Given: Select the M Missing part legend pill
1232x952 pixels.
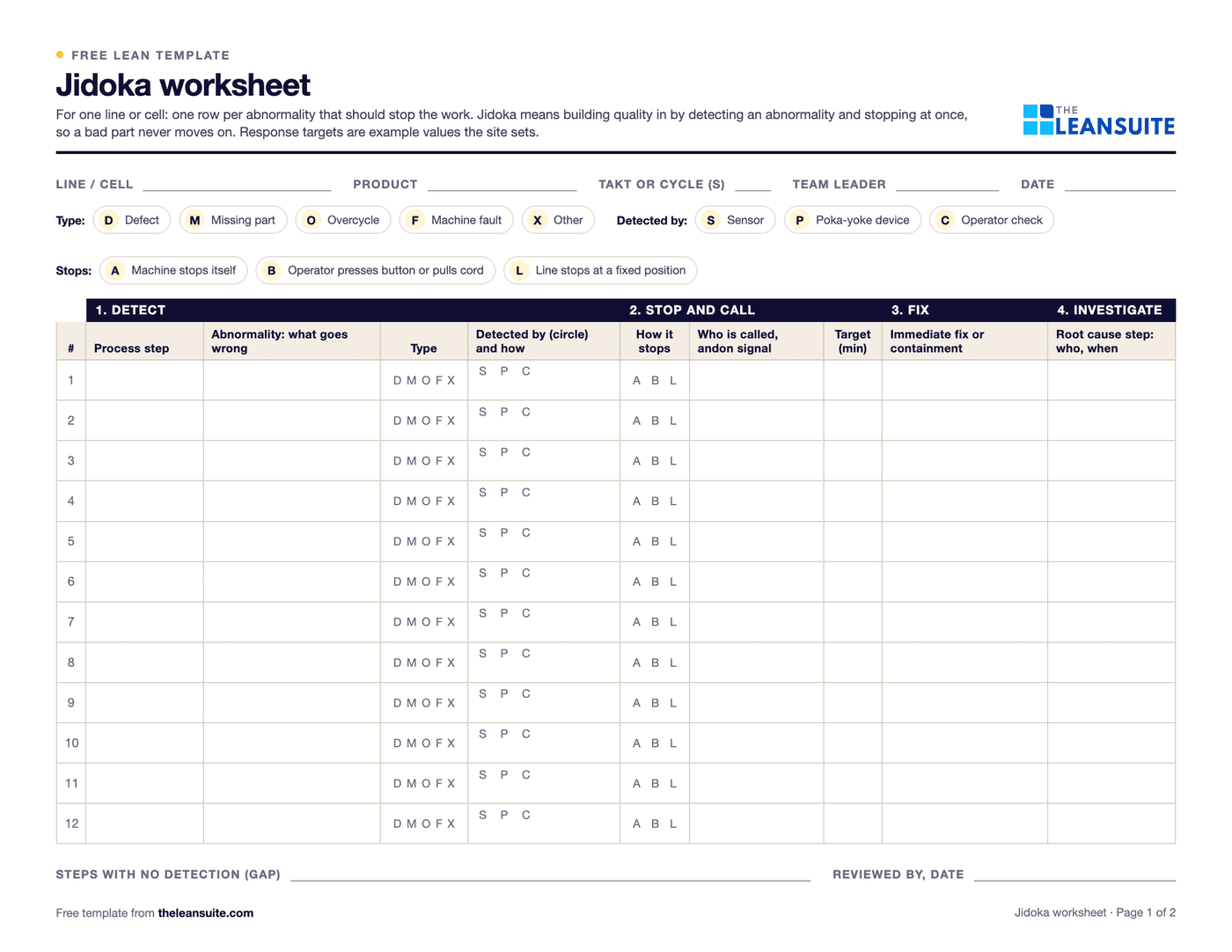Looking at the screenshot, I should coord(233,220).
